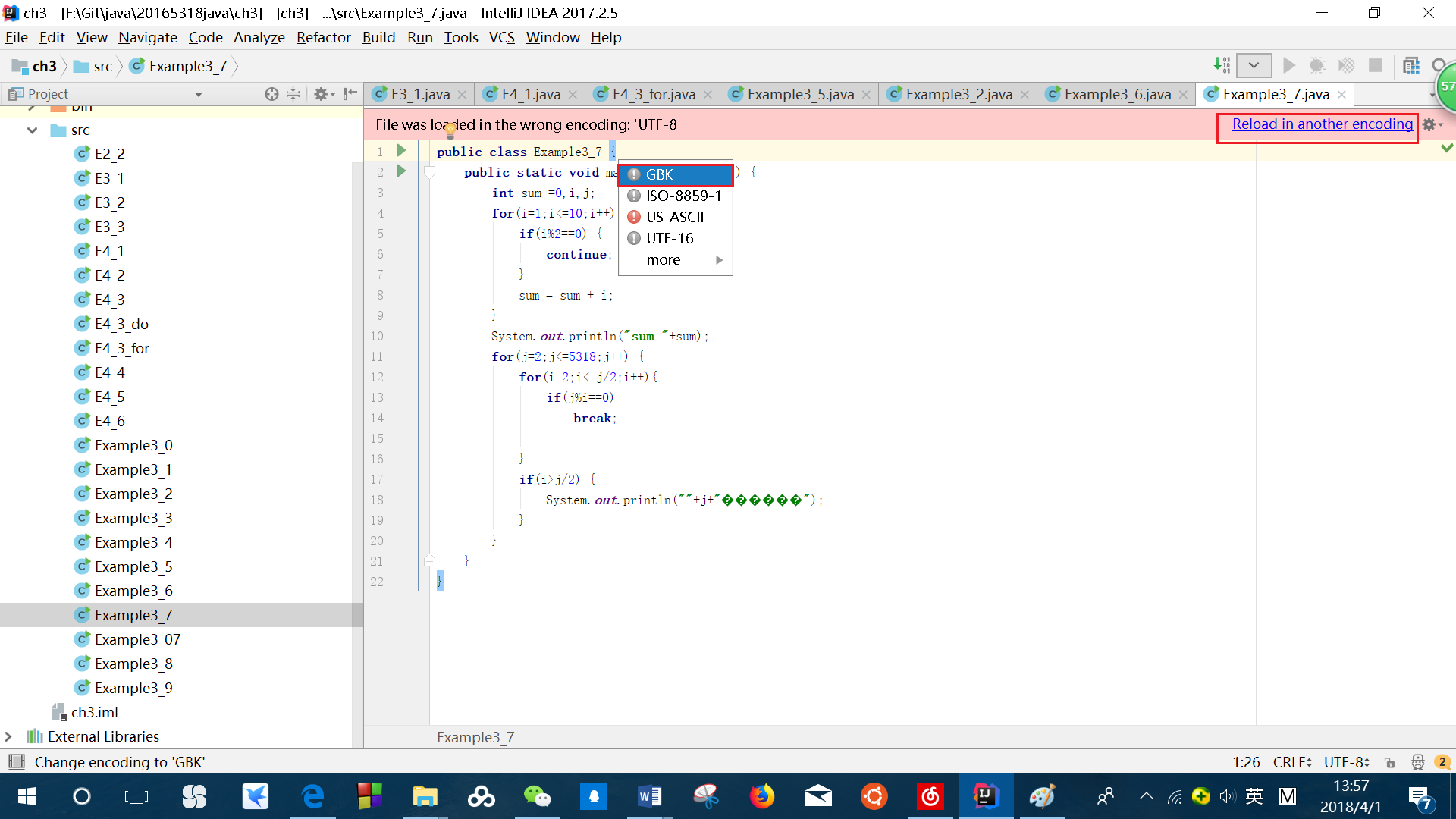Show hidden tabs list dropdown
Screen dimensions: 1456x819
point(1432,95)
